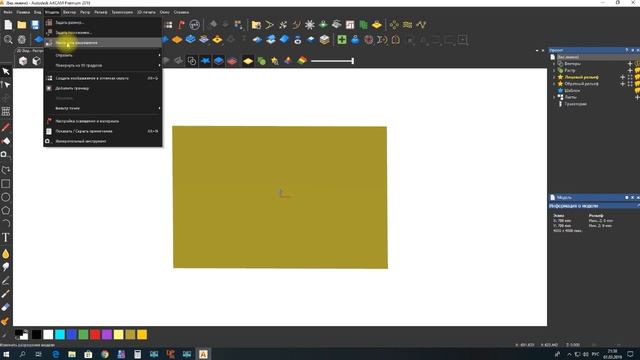
Task: Expand the Растр tree node
Action: (554, 71)
